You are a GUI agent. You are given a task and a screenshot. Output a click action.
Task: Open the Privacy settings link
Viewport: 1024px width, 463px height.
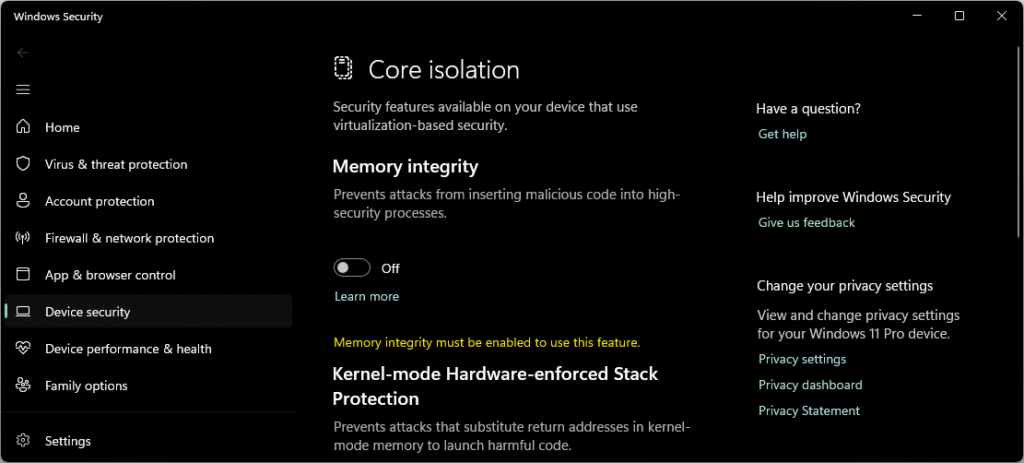coord(802,359)
